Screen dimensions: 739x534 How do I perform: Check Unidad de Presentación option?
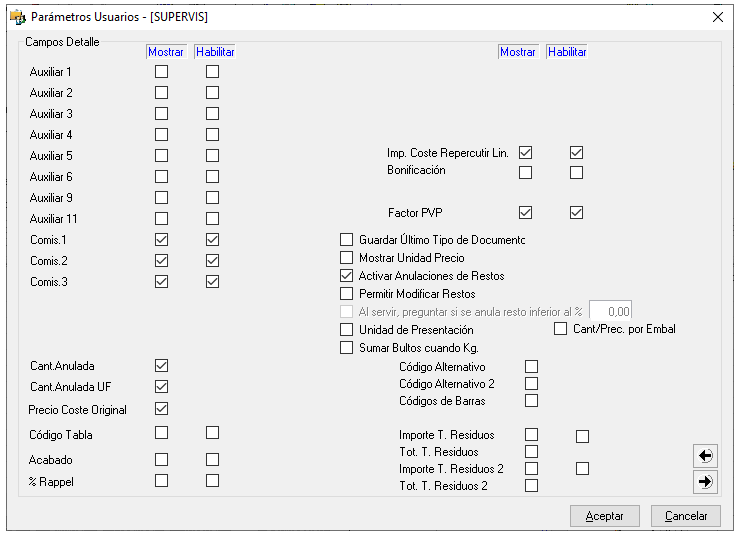347,330
